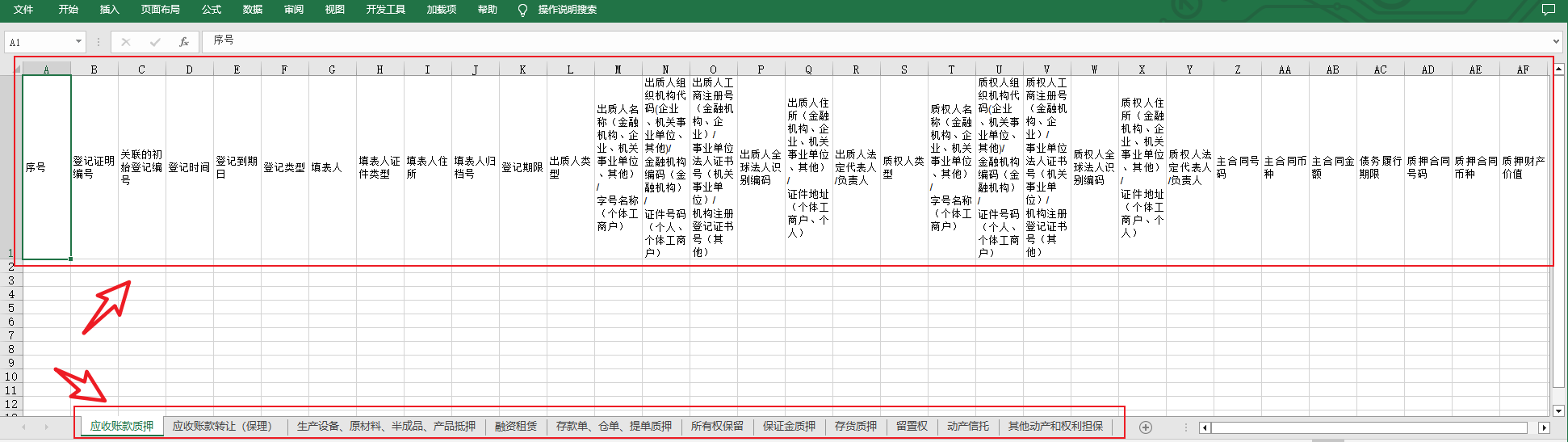
Task: Click the insert function fx icon
Action: [x=184, y=42]
